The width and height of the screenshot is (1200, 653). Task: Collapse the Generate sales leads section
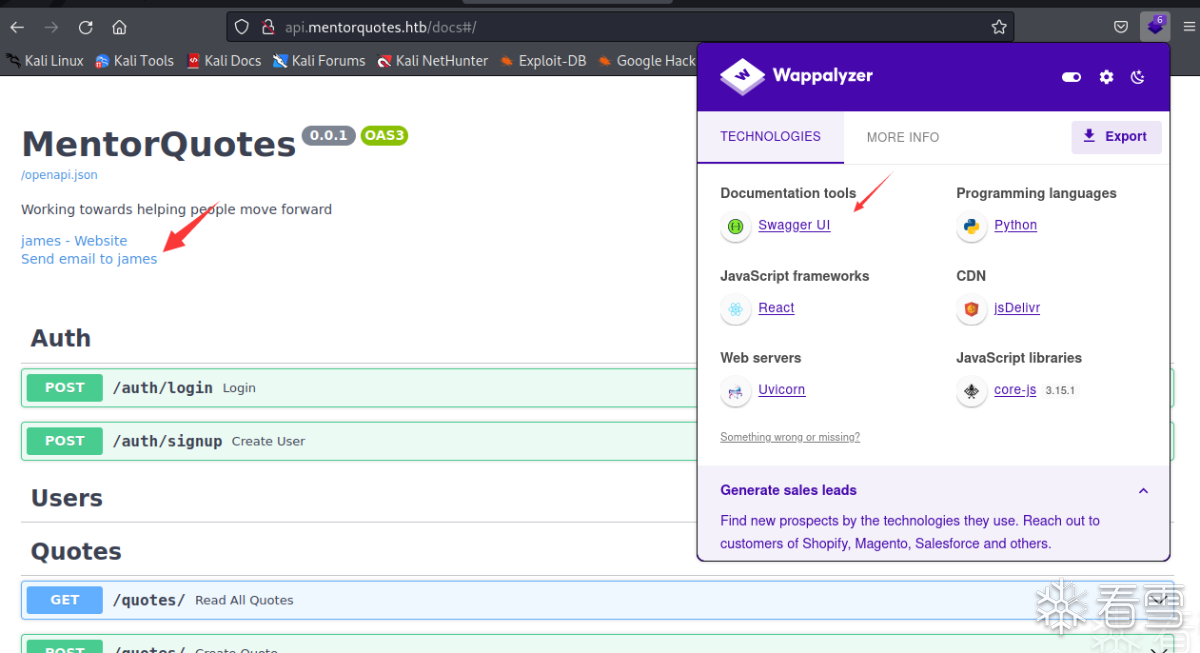[x=1143, y=491]
